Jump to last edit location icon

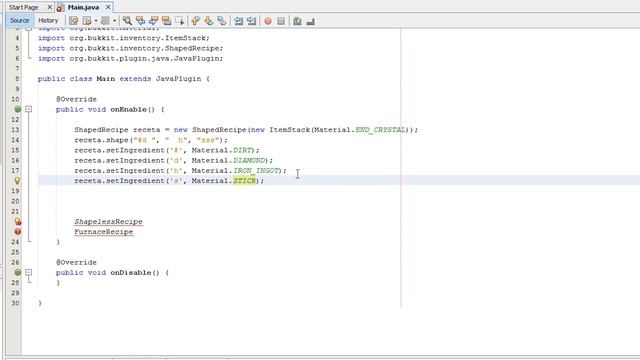click(73, 21)
